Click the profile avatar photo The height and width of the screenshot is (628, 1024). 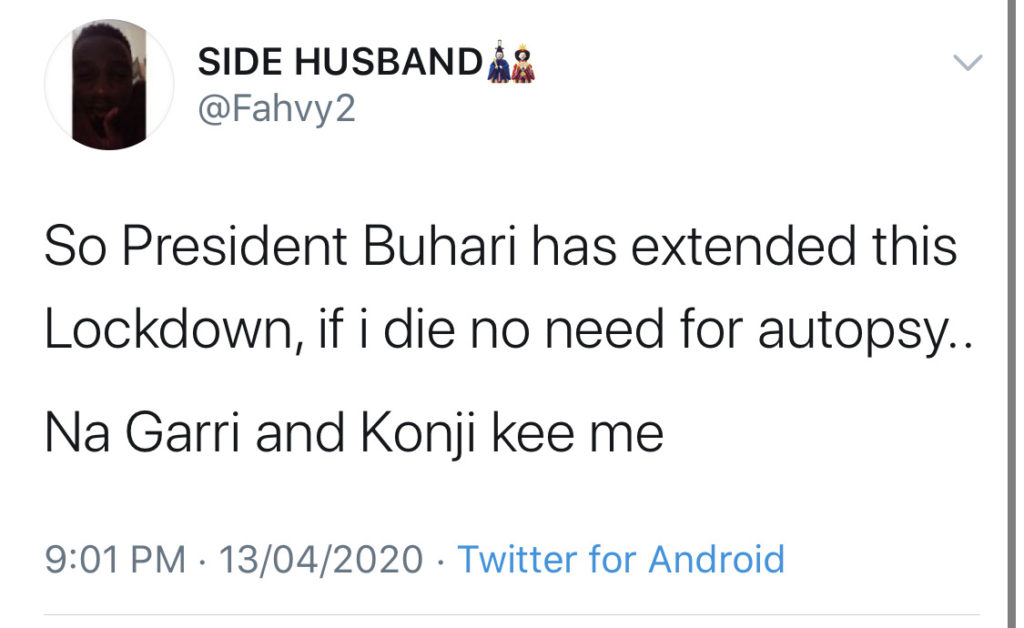[x=109, y=86]
